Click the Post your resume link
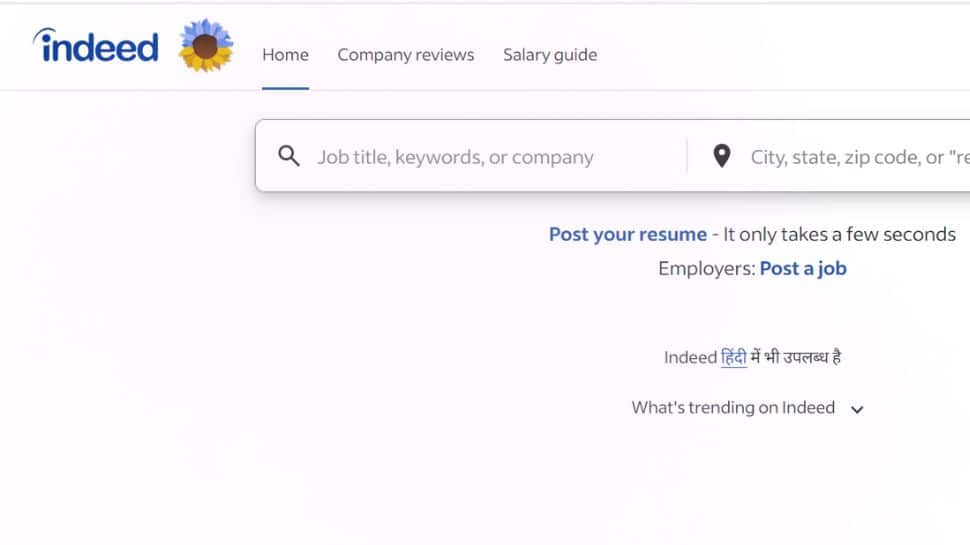 [627, 235]
